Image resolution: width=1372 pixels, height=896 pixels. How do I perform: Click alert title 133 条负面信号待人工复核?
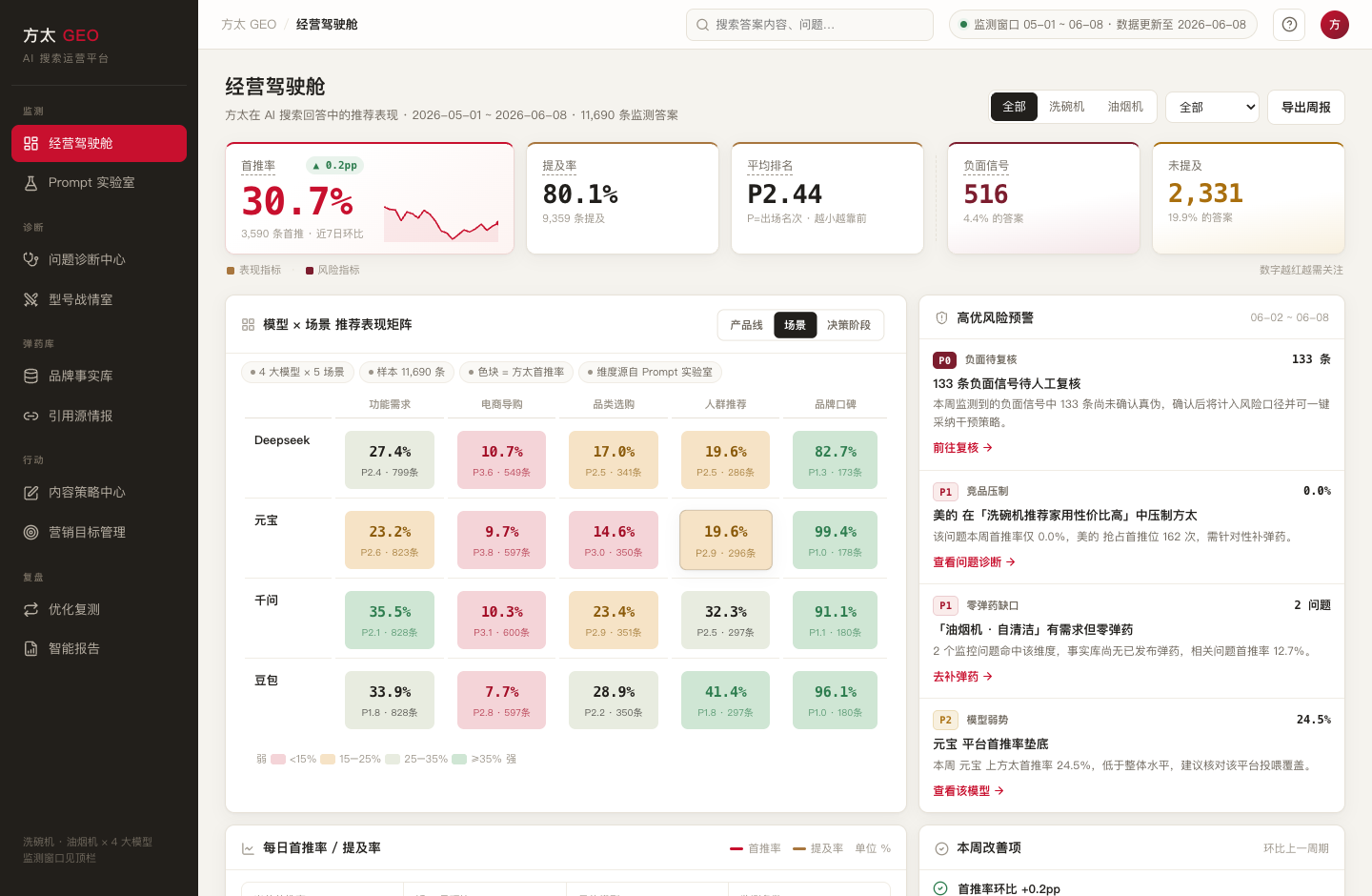pyautogui.click(x=1007, y=383)
